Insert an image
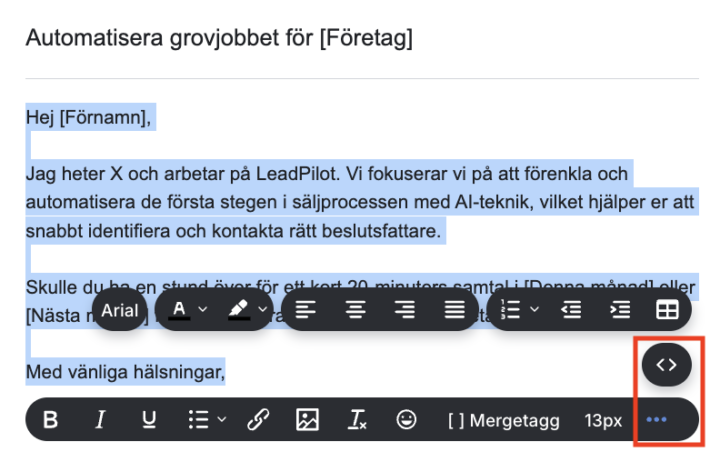Image resolution: width=720 pixels, height=462 pixels. tap(307, 421)
